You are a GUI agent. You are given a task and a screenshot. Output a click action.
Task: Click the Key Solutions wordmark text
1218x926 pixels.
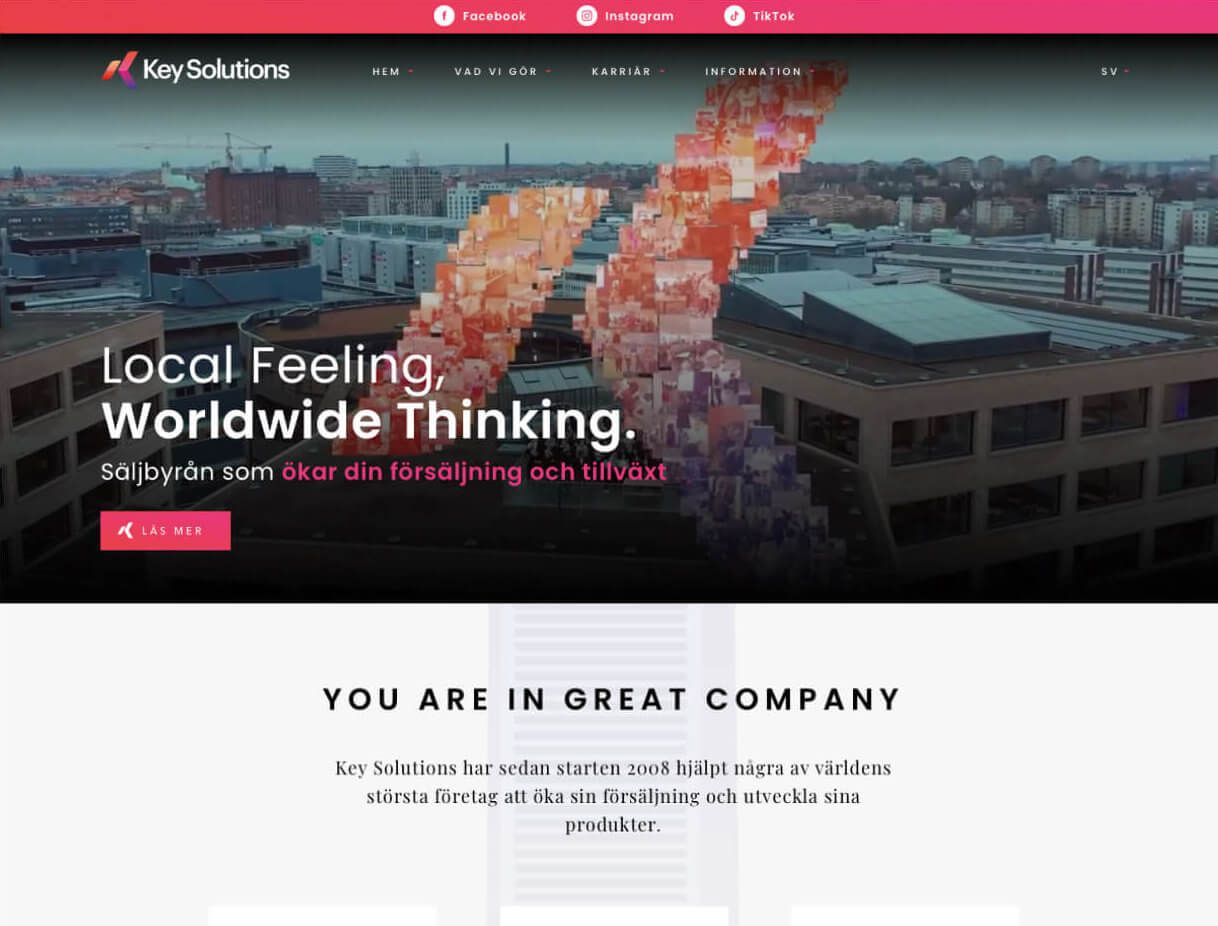(216, 70)
